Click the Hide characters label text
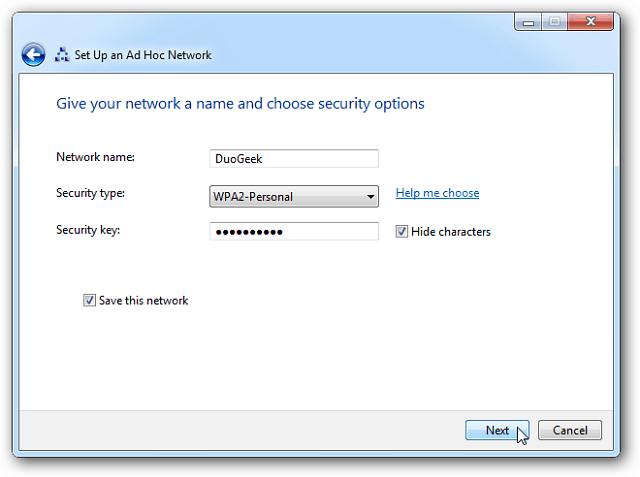 451,232
